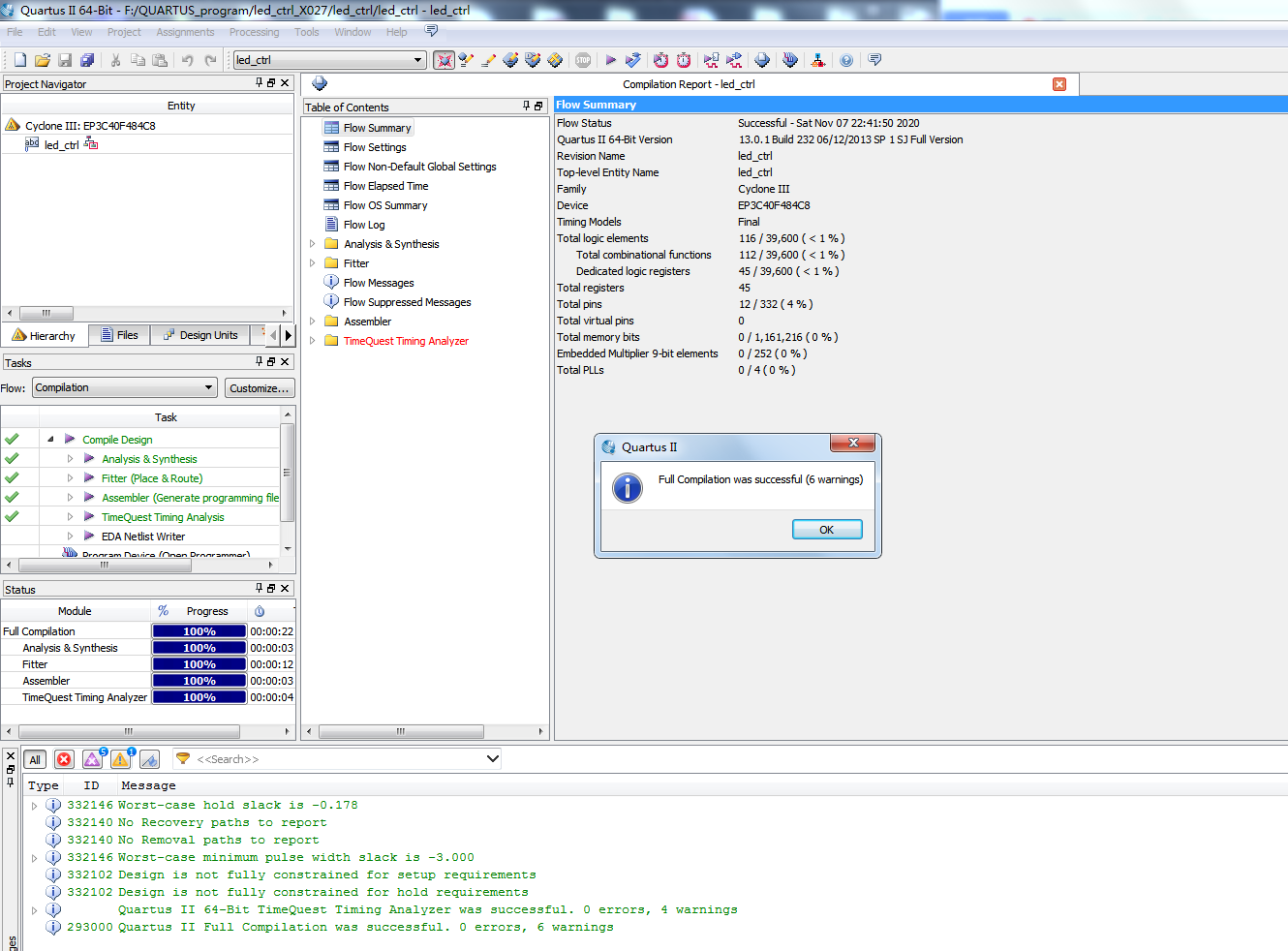The height and width of the screenshot is (951, 1288).
Task: Click the Compilation Report close icon
Action: tap(1059, 84)
